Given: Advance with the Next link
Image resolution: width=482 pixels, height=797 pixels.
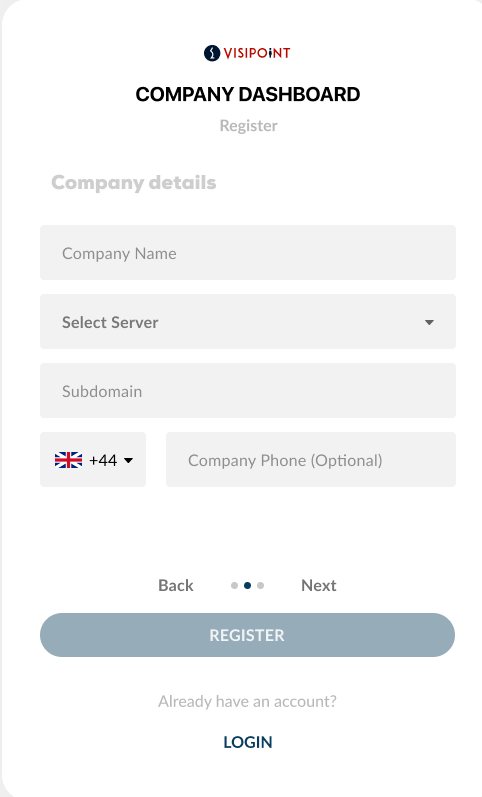Looking at the screenshot, I should click(x=319, y=586).
